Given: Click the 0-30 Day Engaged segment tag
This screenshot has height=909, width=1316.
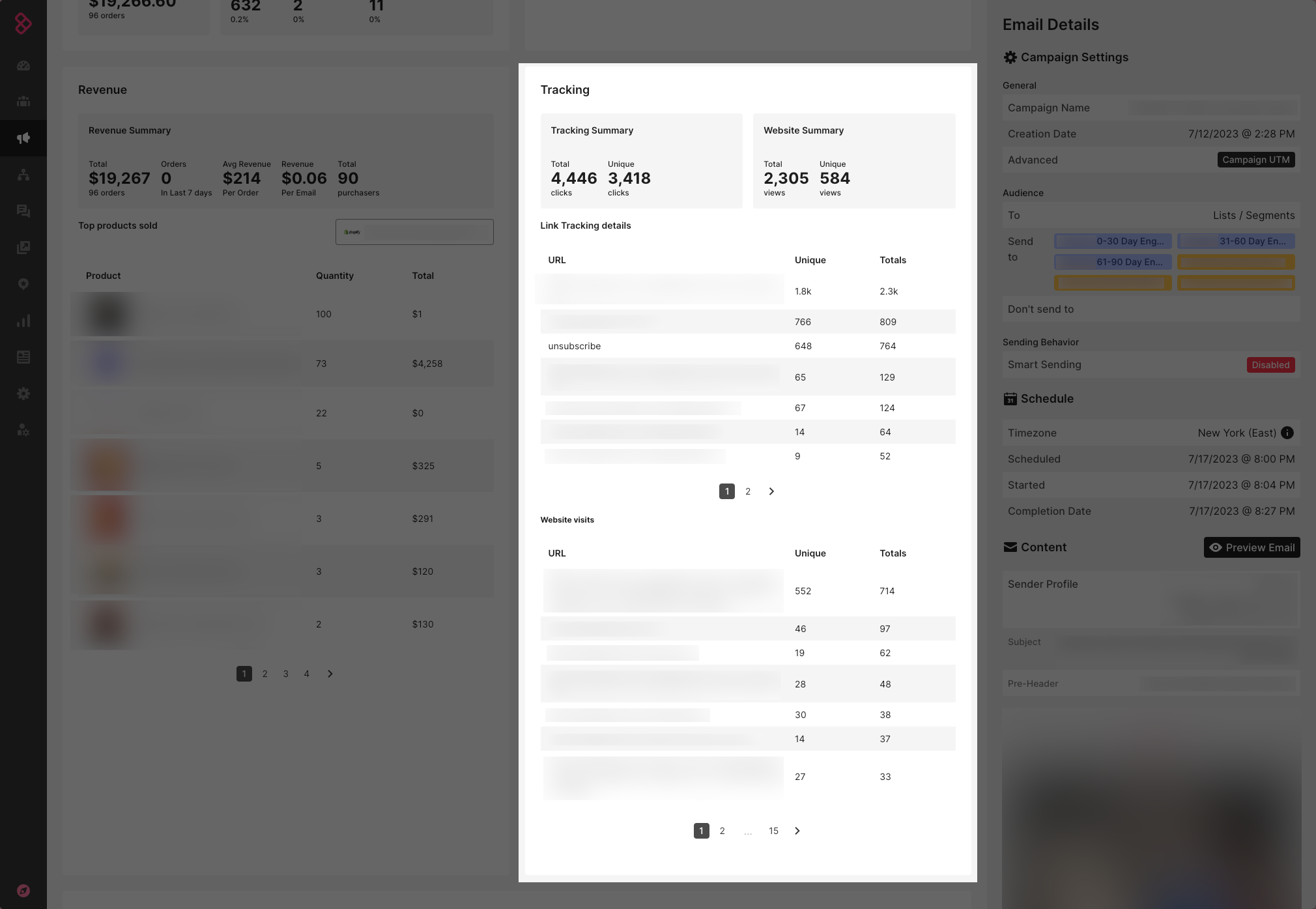Looking at the screenshot, I should [1113, 241].
